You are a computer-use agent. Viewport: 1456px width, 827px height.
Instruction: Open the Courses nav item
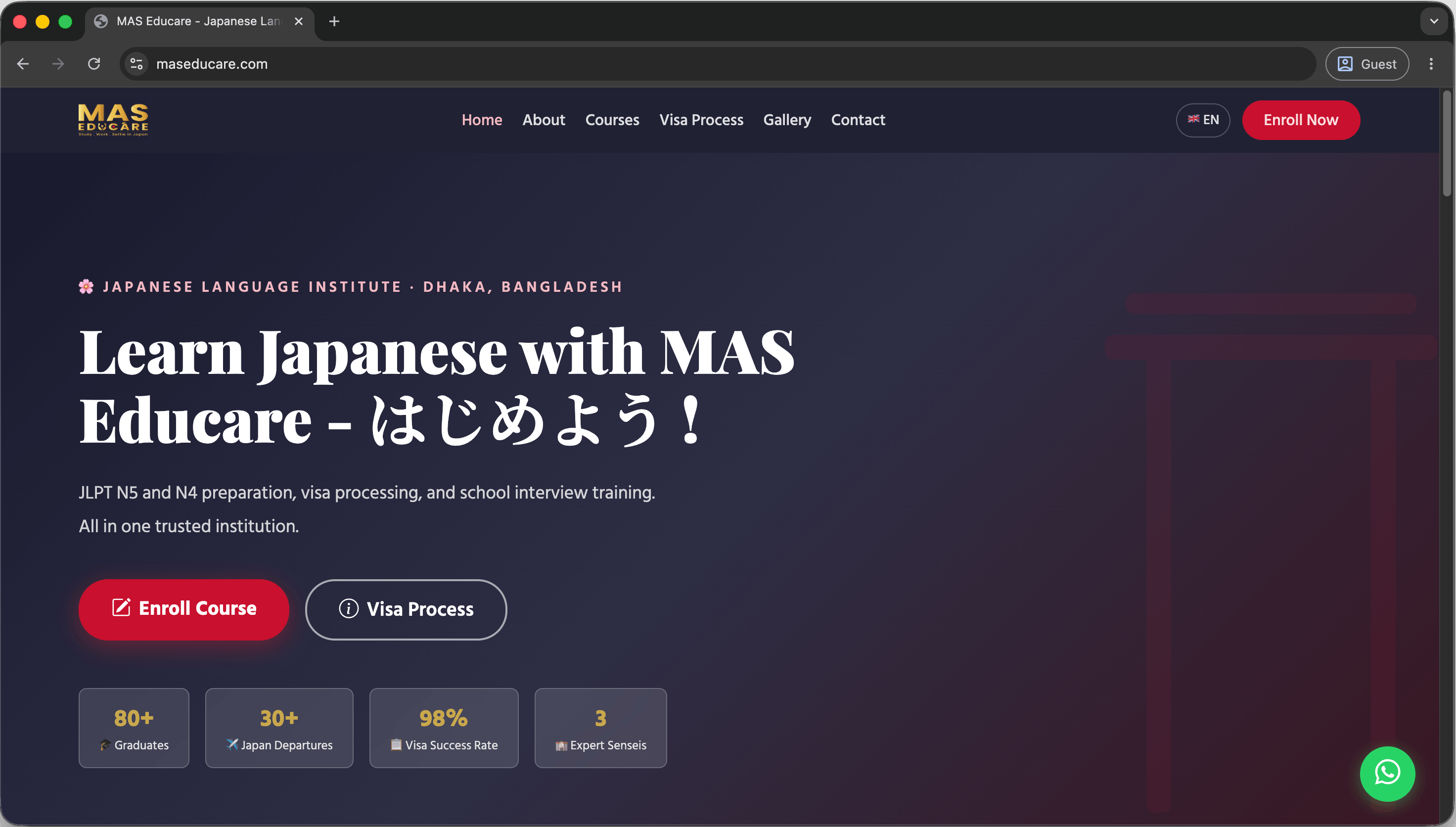(x=612, y=120)
